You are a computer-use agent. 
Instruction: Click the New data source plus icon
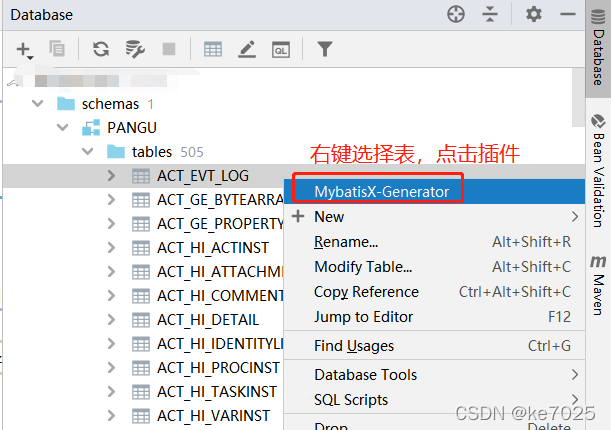click(x=24, y=50)
